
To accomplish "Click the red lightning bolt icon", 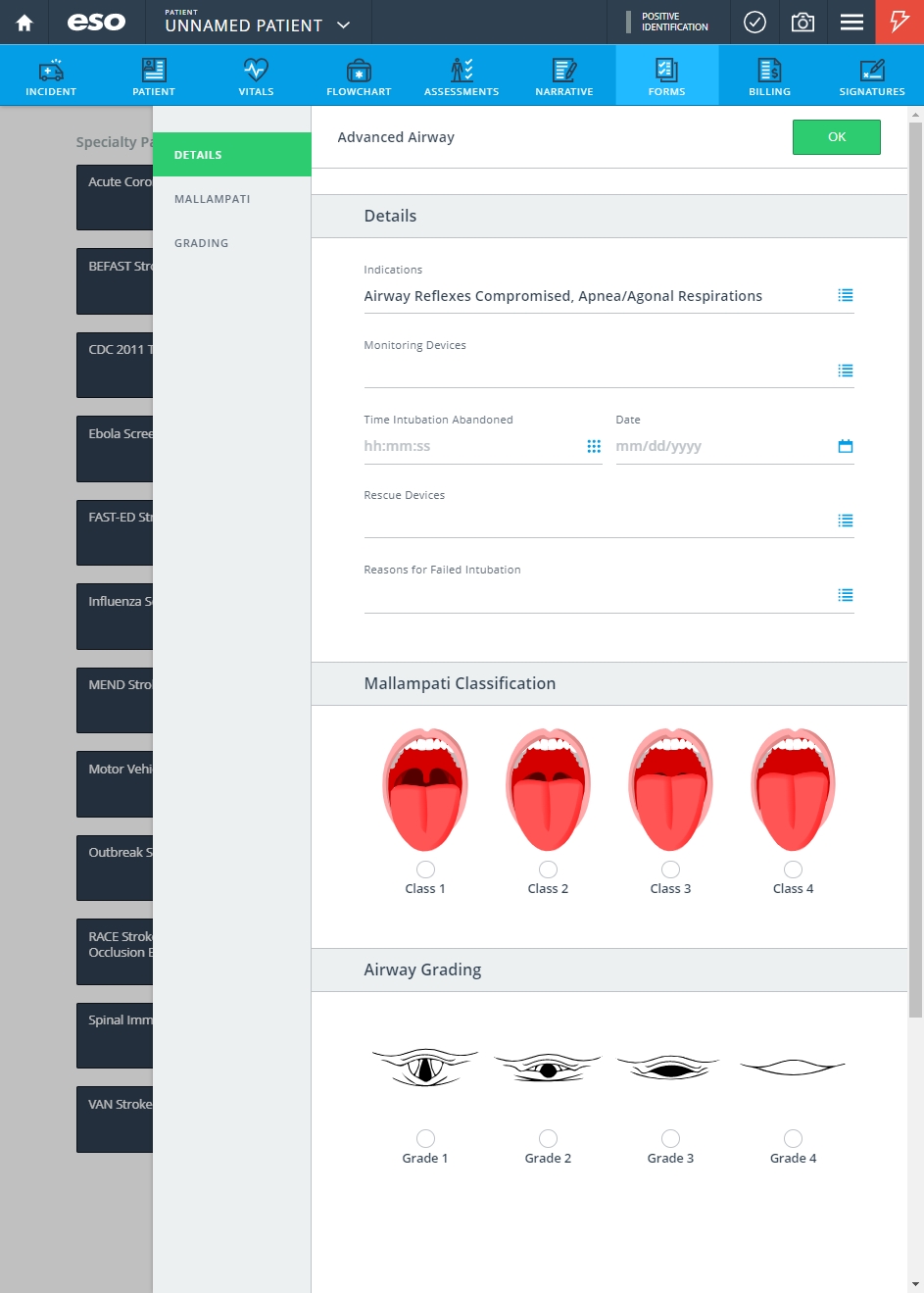I will click(x=900, y=22).
